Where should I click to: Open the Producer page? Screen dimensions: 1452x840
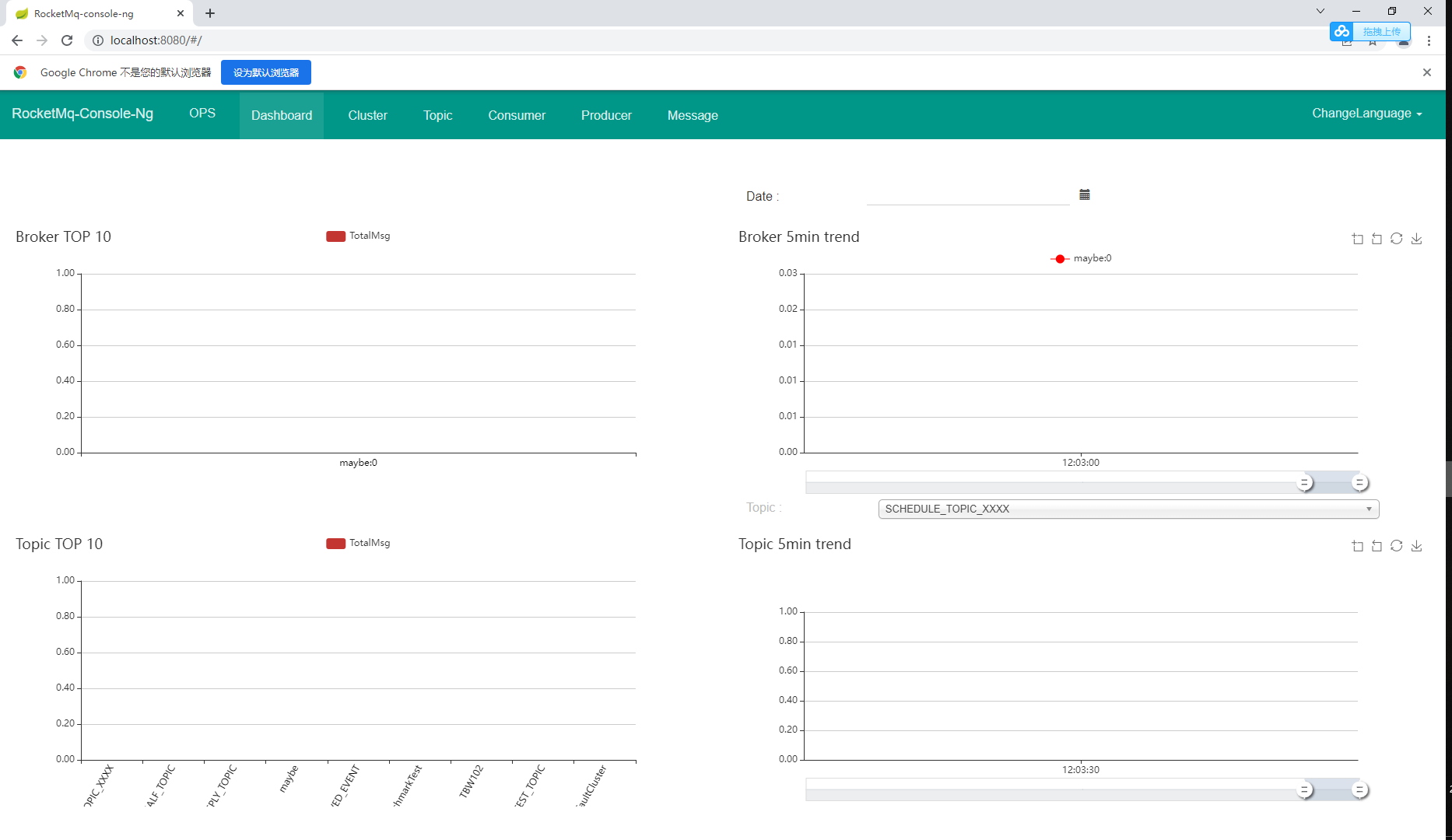click(606, 115)
